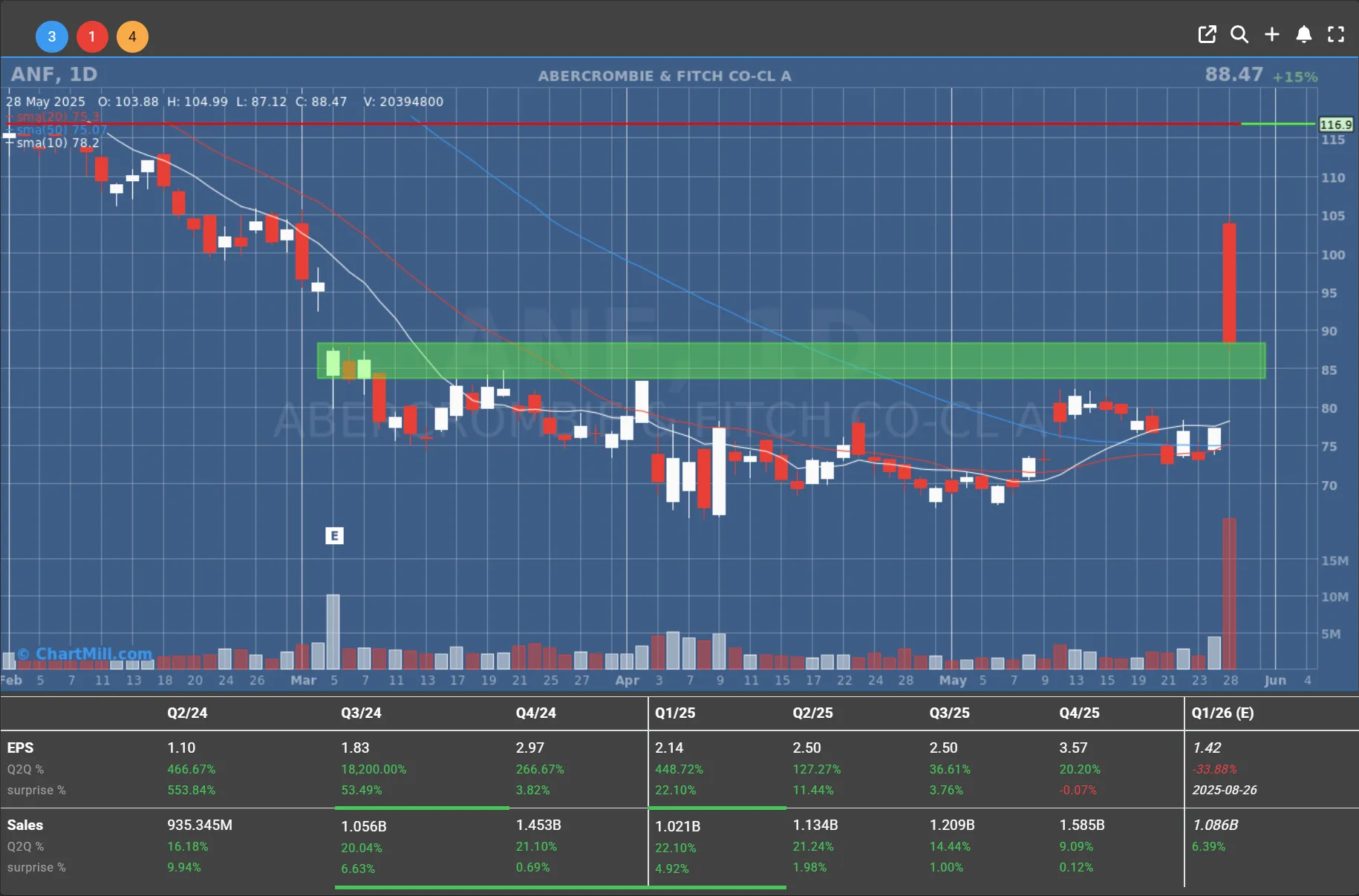
Task: Click Sales value 935.345M
Action: click(x=200, y=825)
